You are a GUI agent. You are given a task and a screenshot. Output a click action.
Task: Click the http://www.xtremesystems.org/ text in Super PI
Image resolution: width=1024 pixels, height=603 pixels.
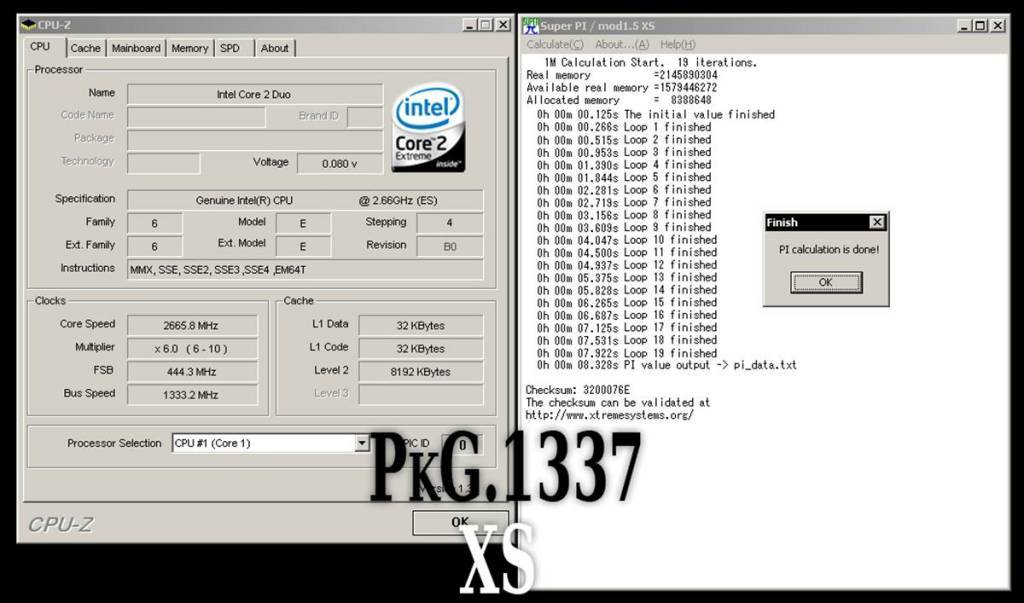pyautogui.click(x=609, y=415)
